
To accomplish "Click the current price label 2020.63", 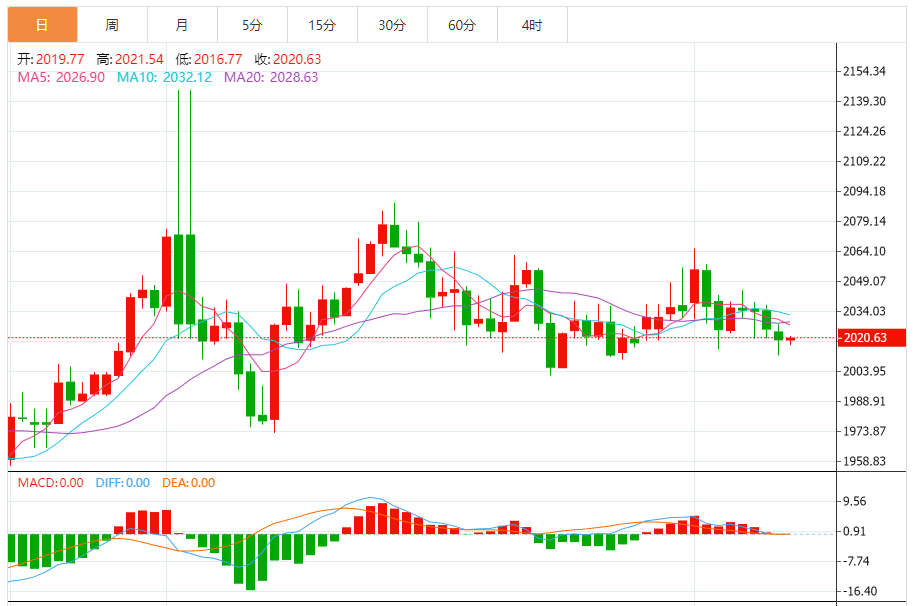I will tap(871, 338).
